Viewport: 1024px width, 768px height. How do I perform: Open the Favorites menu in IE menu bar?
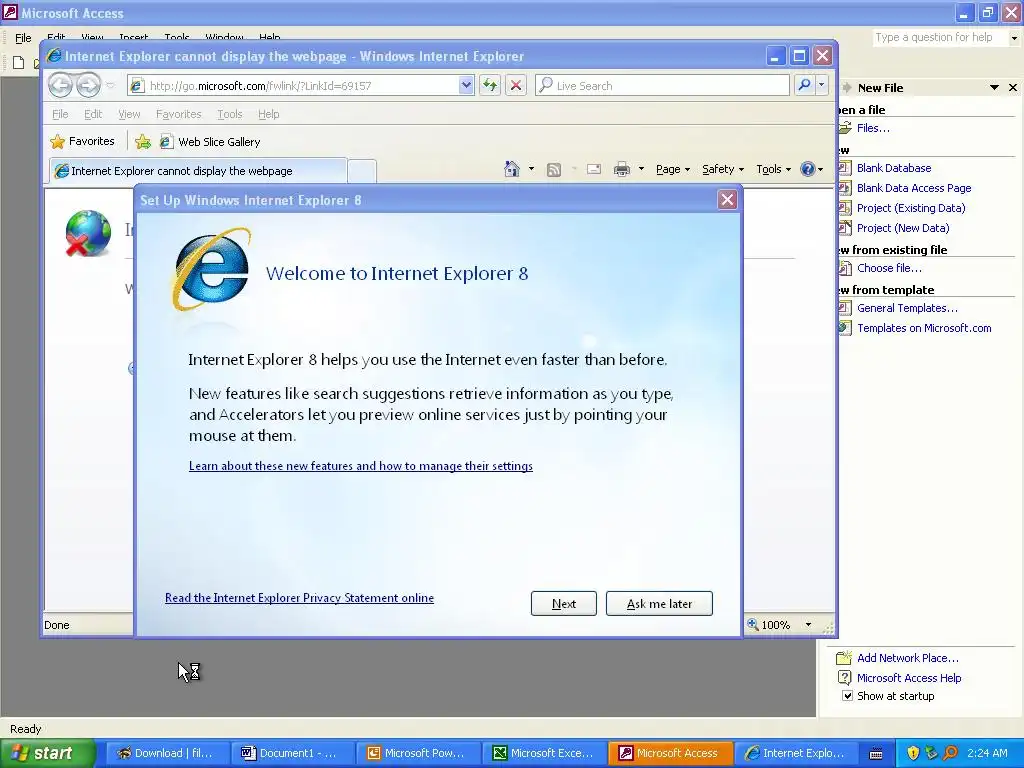tap(178, 114)
